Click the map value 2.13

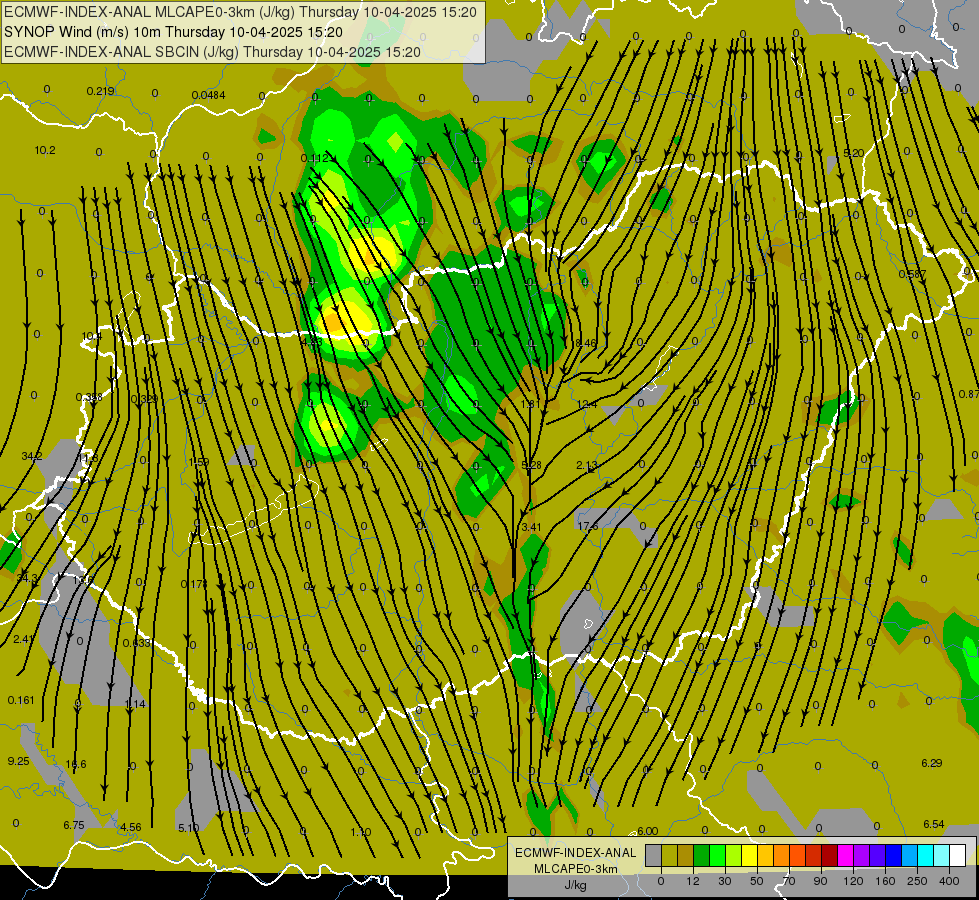[x=587, y=465]
